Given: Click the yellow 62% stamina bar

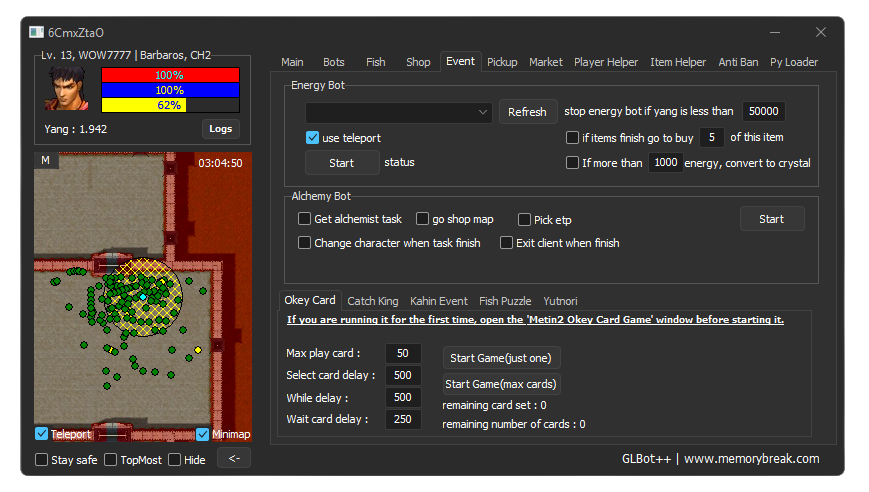Looking at the screenshot, I should pos(170,105).
